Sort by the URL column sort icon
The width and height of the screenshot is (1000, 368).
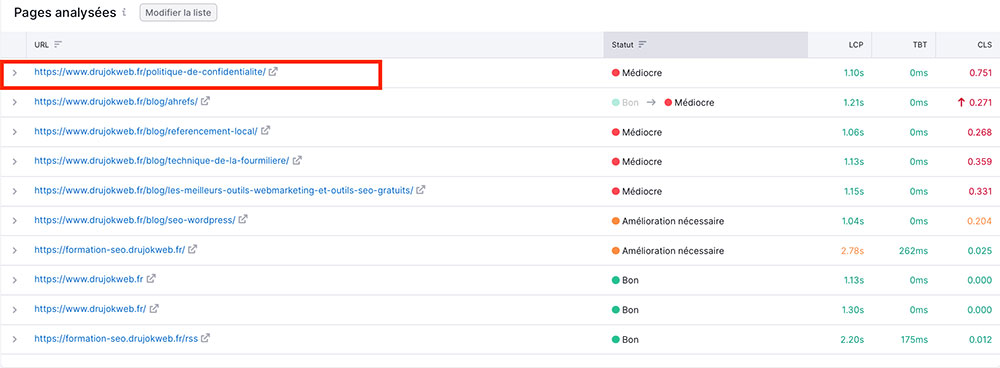pyautogui.click(x=58, y=45)
